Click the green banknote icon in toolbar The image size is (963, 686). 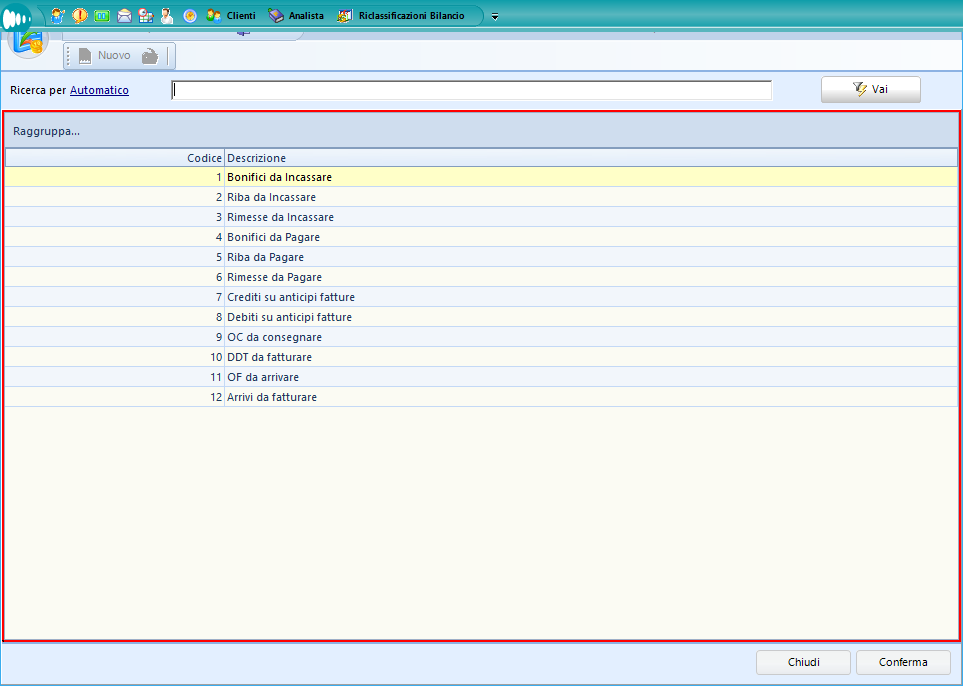click(102, 16)
